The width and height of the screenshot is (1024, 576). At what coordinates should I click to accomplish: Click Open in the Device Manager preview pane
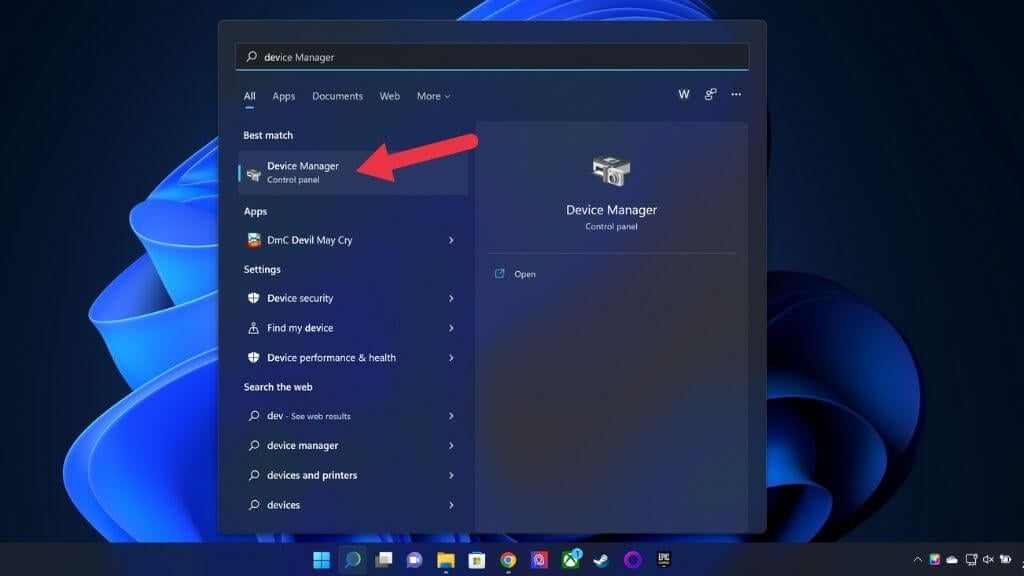click(524, 274)
